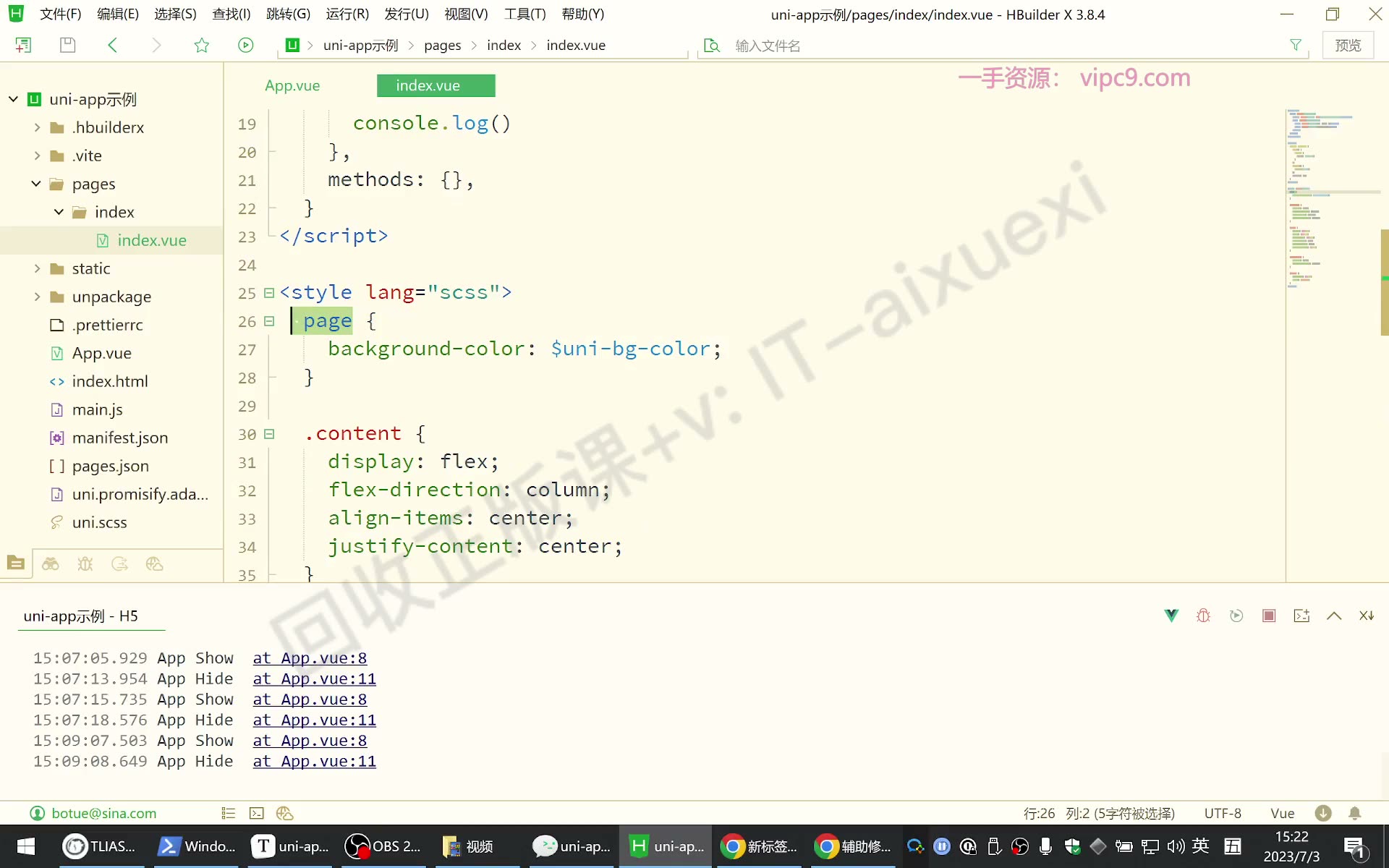
Task: Save file with the floppy disk icon
Action: (x=67, y=45)
